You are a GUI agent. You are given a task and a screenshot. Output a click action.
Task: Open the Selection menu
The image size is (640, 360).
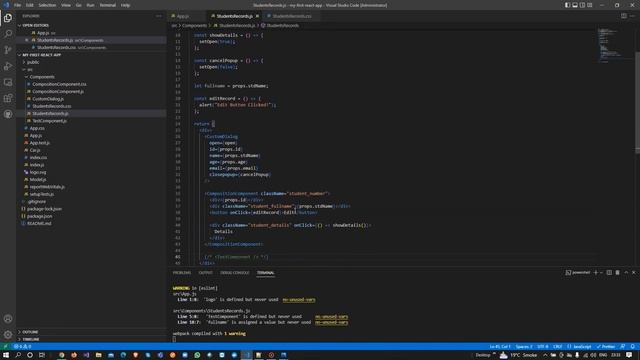click(47, 5)
